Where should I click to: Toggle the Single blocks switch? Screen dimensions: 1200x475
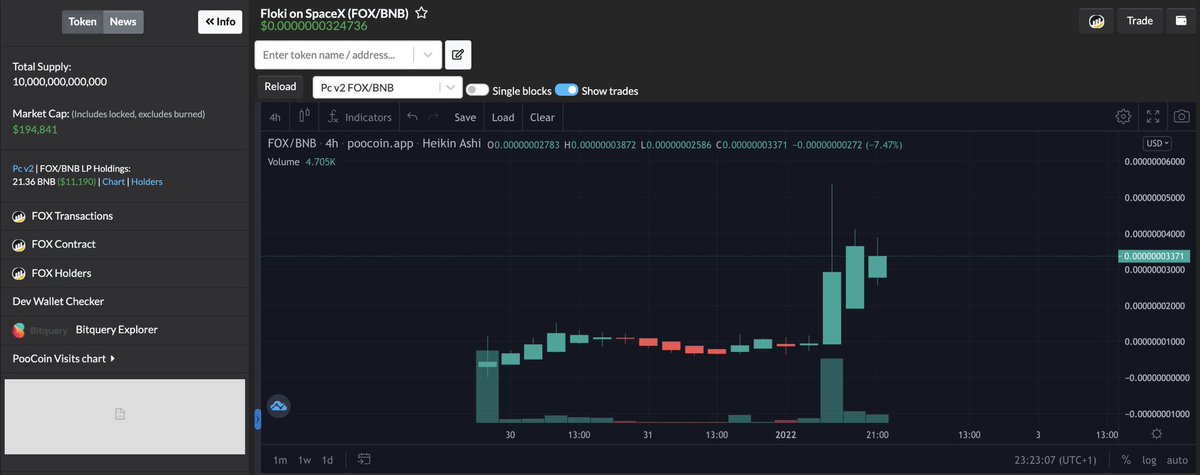(477, 90)
